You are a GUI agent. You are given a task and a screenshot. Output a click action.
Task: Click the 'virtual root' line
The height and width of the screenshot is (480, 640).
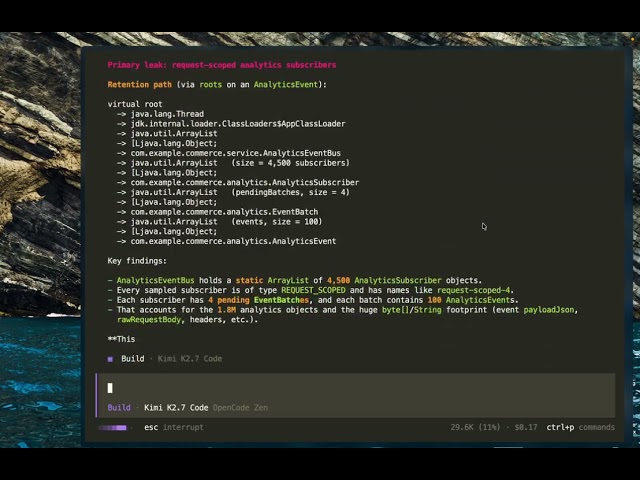tap(135, 104)
